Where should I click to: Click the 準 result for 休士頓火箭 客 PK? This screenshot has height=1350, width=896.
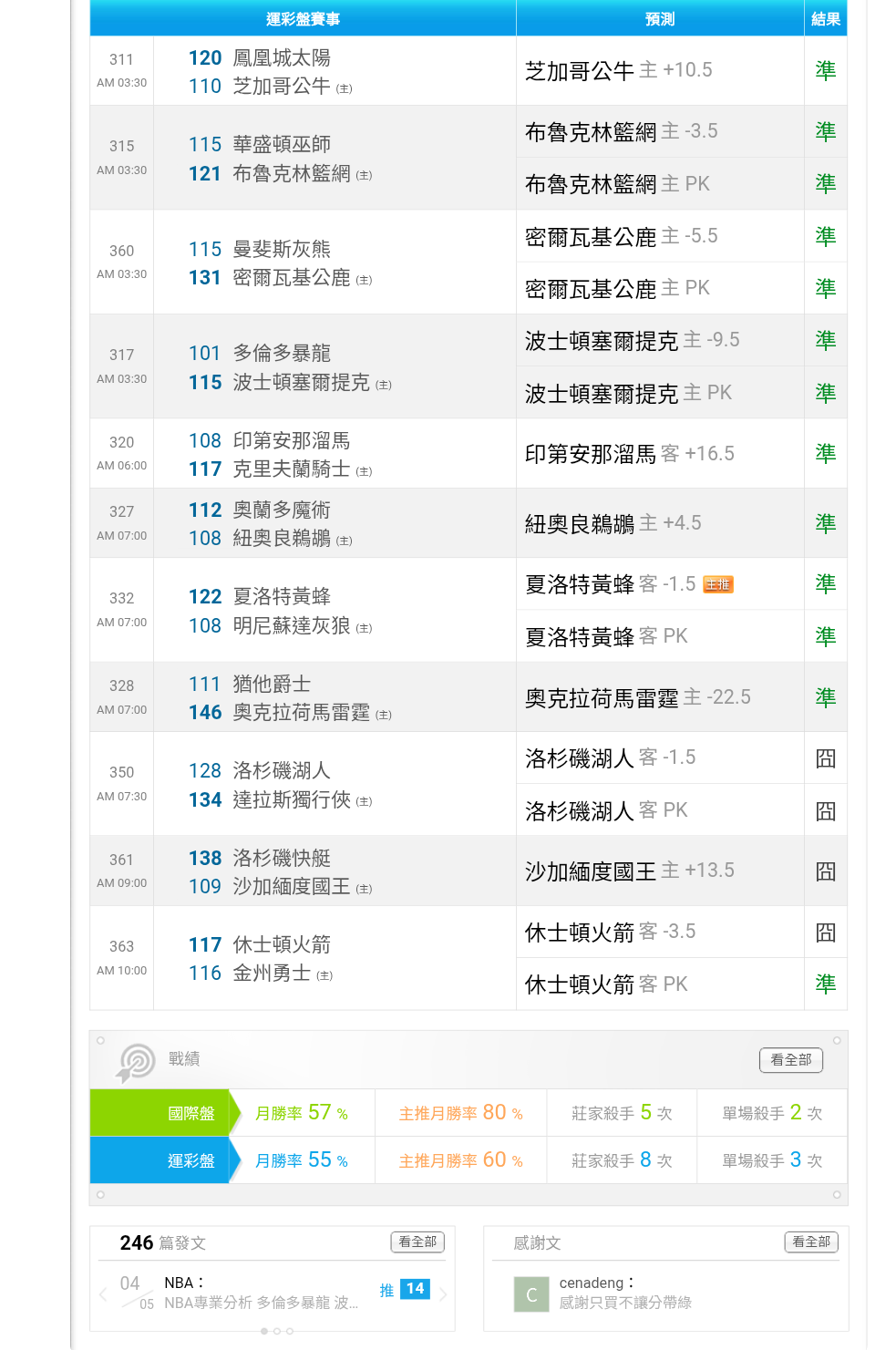tap(825, 984)
